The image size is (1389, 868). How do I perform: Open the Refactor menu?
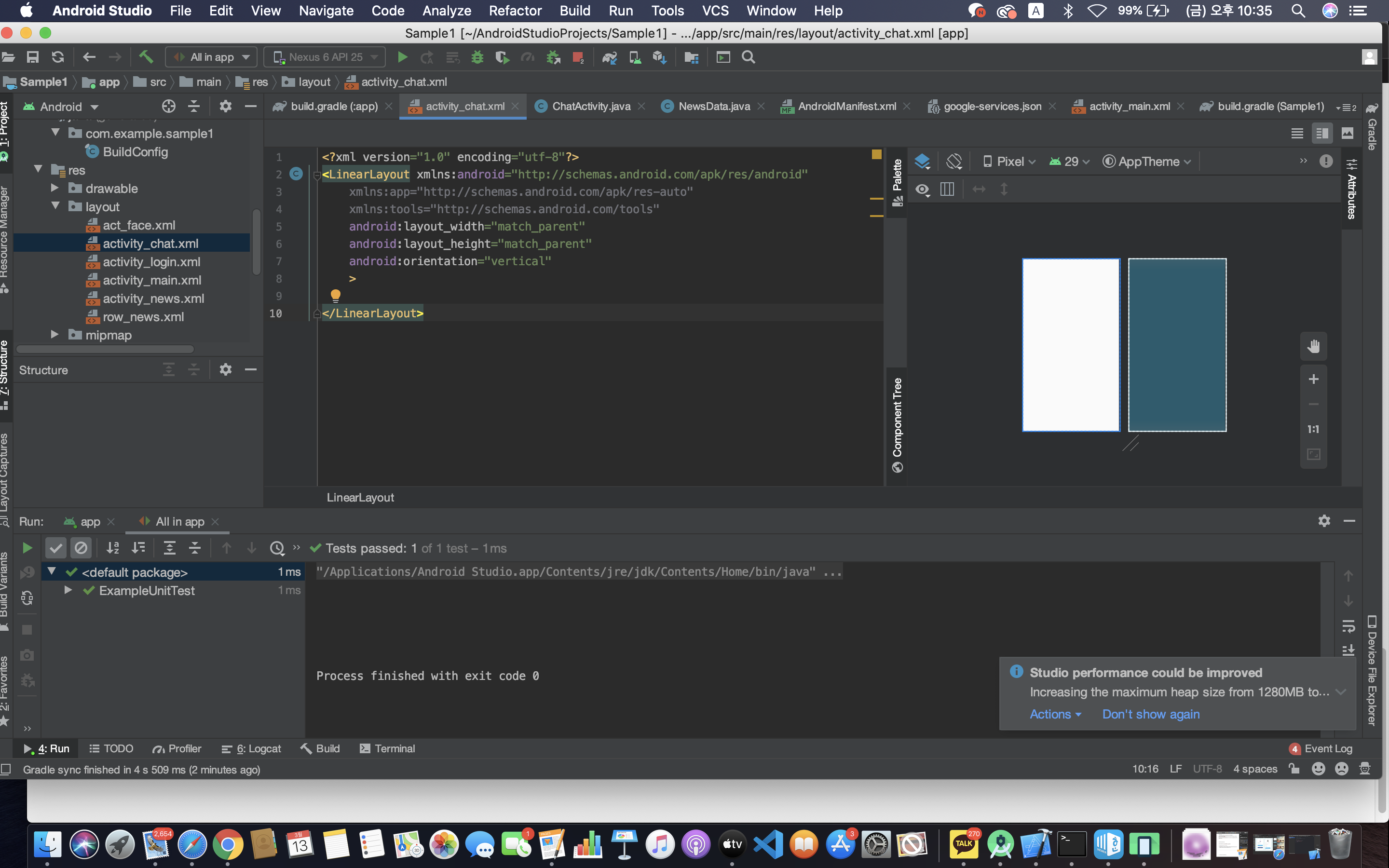tap(515, 10)
